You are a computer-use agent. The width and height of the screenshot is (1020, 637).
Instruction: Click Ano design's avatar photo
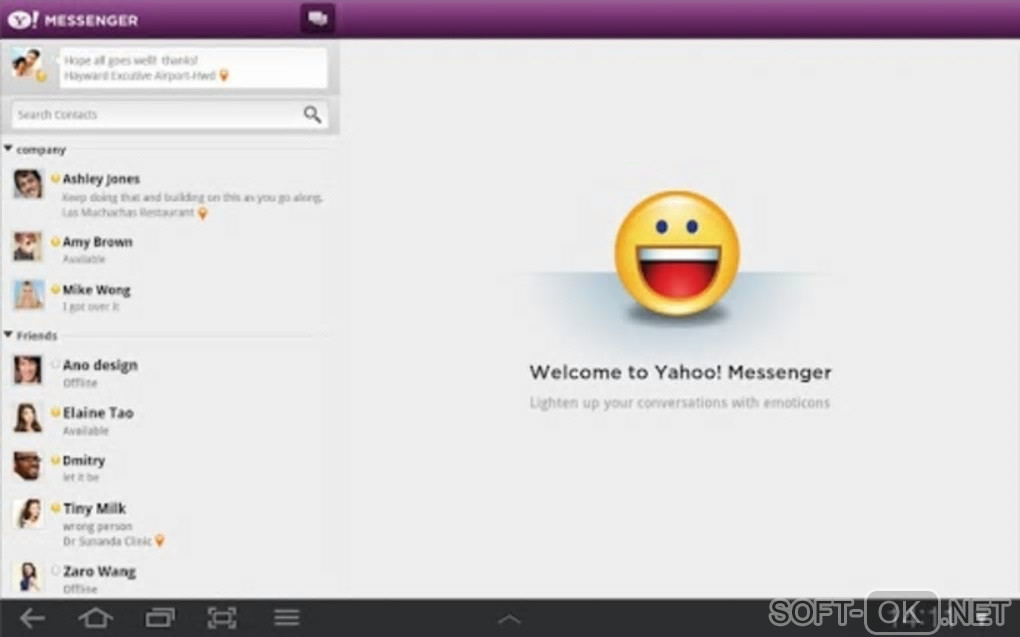28,370
